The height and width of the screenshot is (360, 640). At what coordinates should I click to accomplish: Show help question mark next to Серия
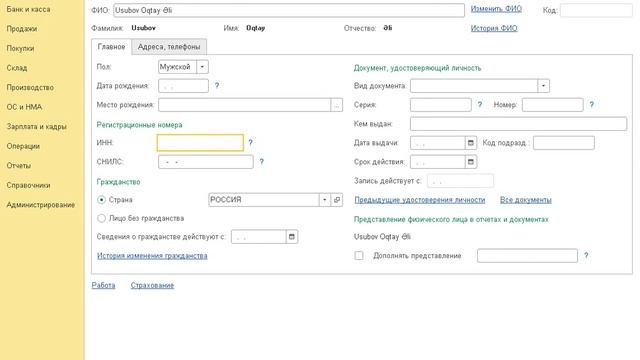pyautogui.click(x=480, y=105)
